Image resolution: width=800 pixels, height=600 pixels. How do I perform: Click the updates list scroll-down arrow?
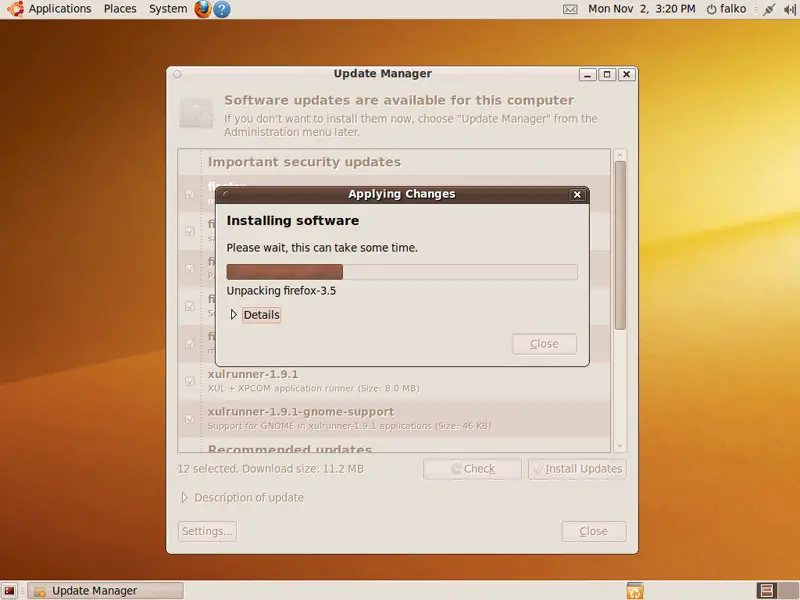[x=620, y=446]
